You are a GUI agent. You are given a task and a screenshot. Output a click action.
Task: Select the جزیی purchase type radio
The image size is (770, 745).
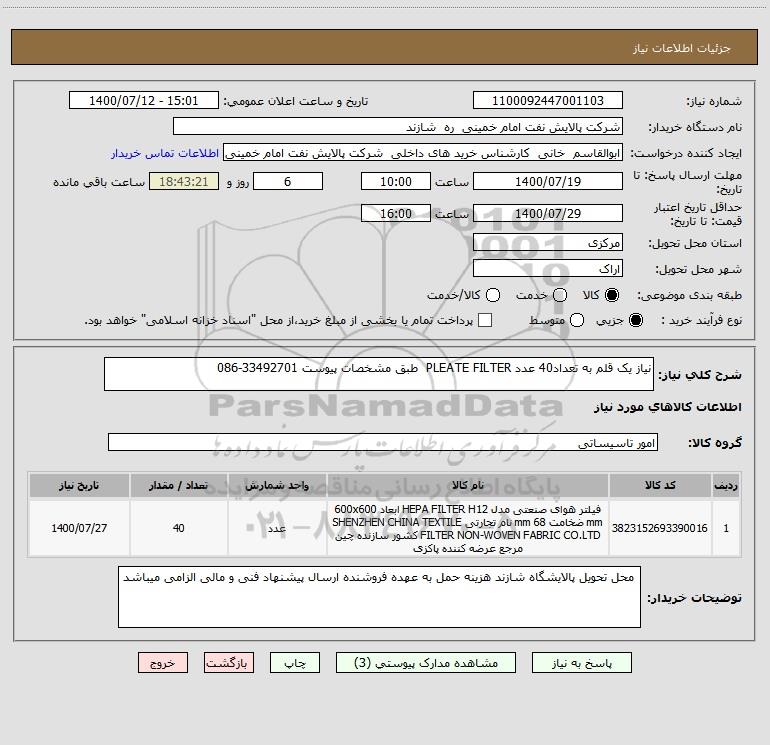pos(636,320)
